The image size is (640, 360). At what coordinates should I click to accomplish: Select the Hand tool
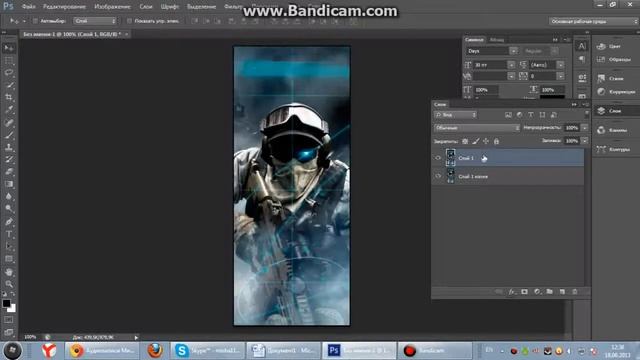tap(9, 272)
